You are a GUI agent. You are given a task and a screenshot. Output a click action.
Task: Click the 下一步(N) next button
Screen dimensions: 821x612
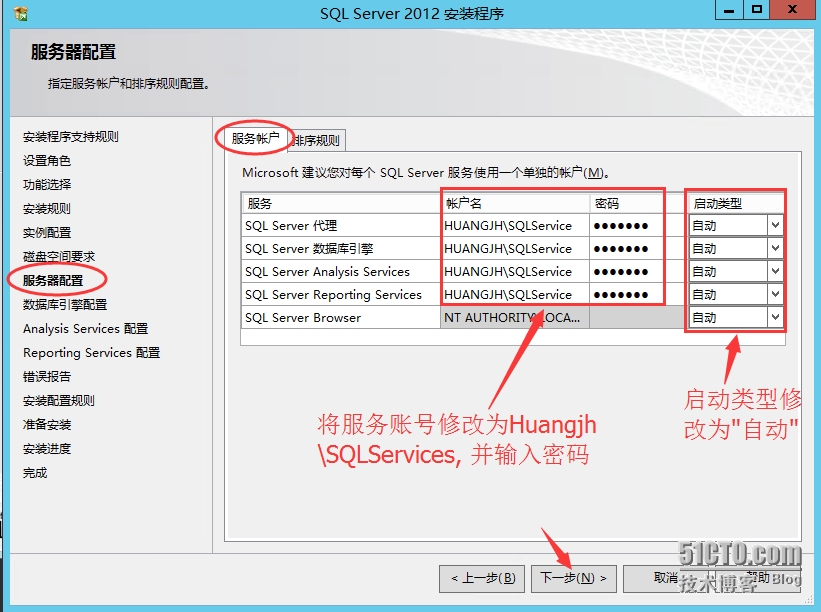click(573, 578)
